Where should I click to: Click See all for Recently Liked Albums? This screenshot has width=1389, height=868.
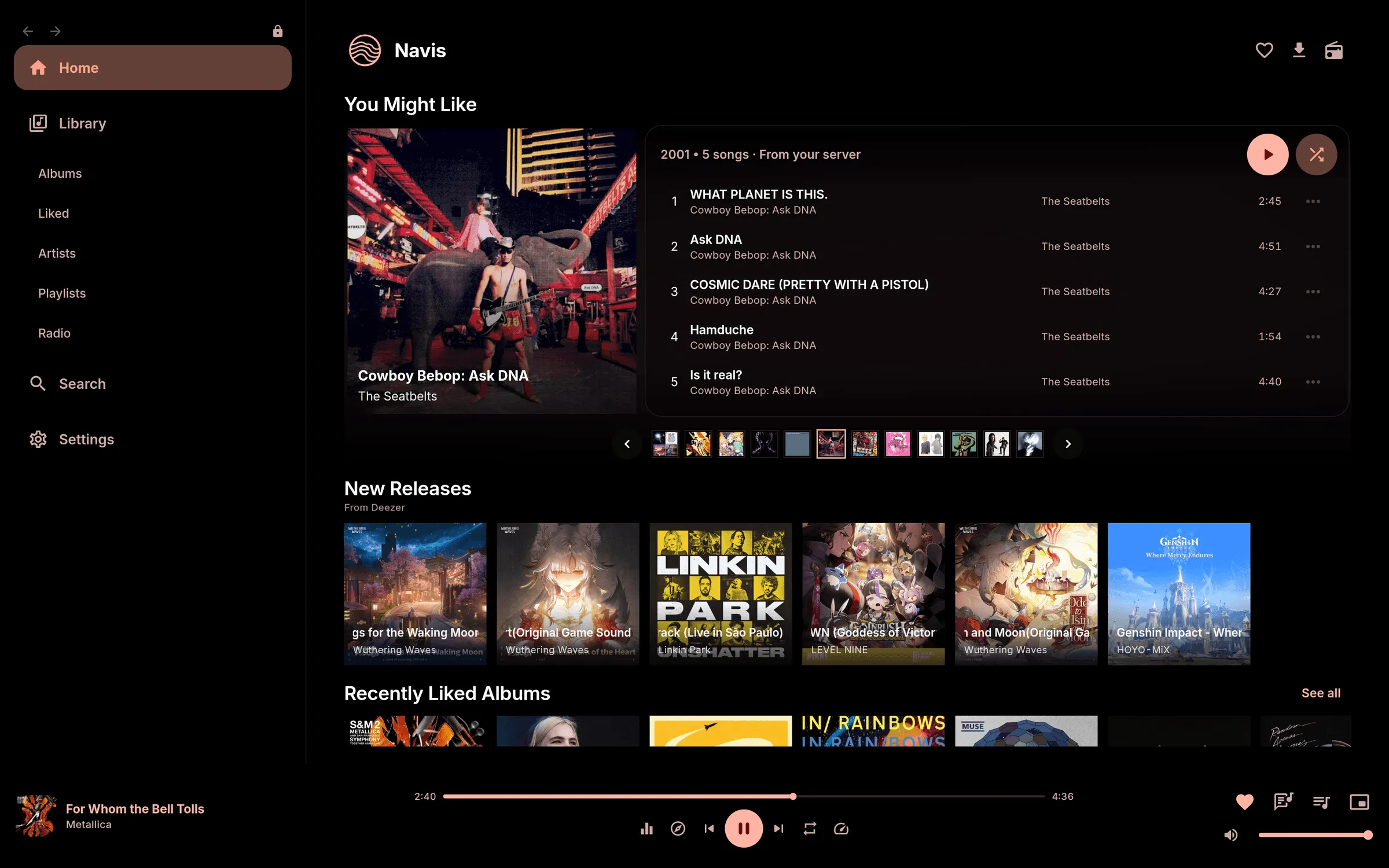pyautogui.click(x=1321, y=693)
